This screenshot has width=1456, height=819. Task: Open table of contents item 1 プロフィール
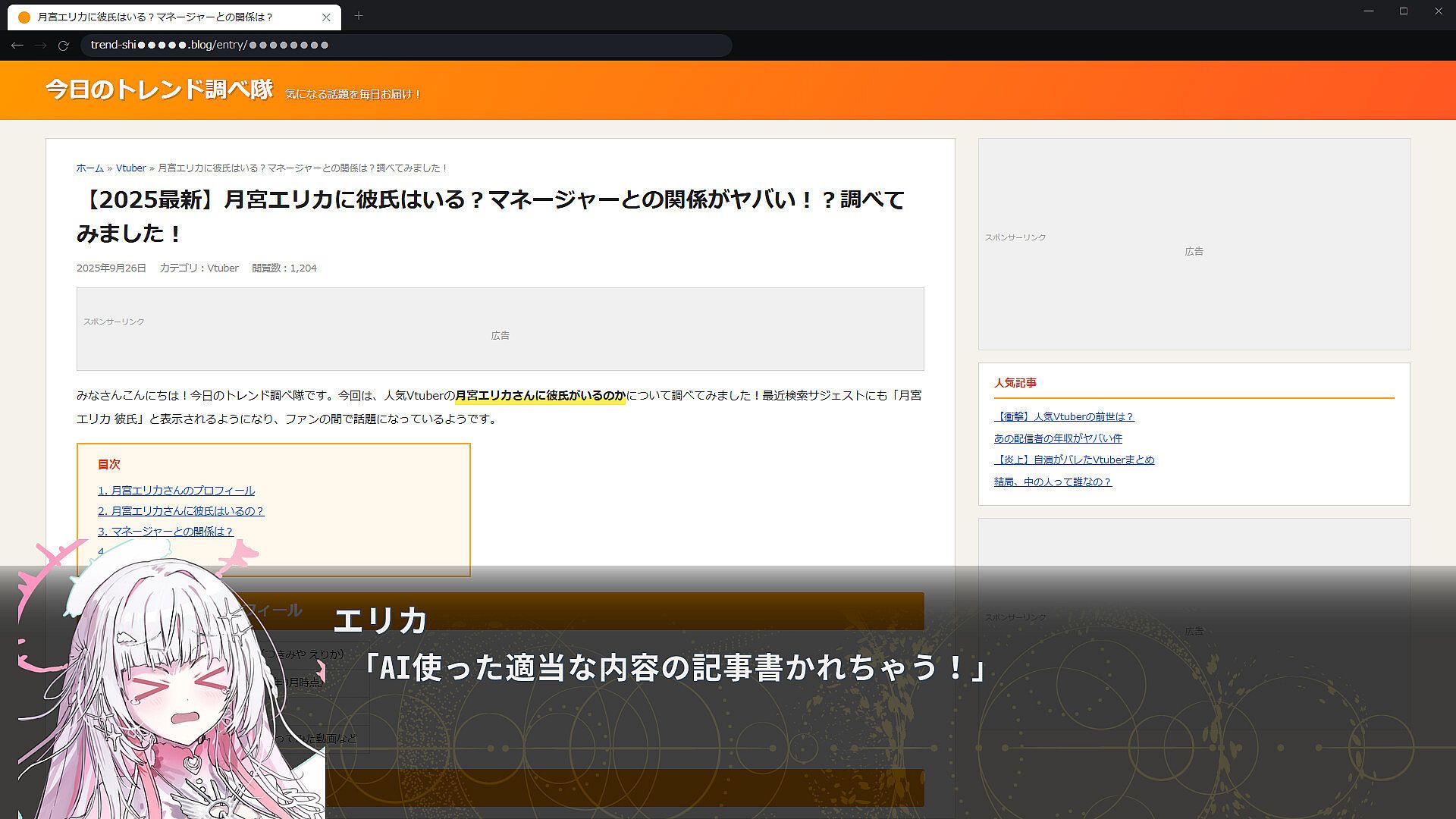[176, 491]
